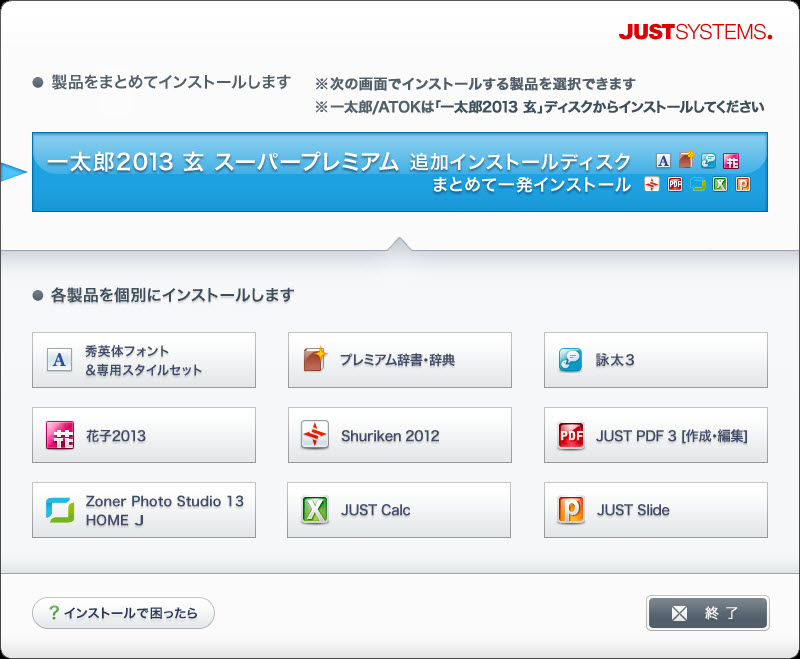Click the JUST Calc green X icon
Image resolution: width=800 pixels, height=659 pixels.
tap(315, 510)
